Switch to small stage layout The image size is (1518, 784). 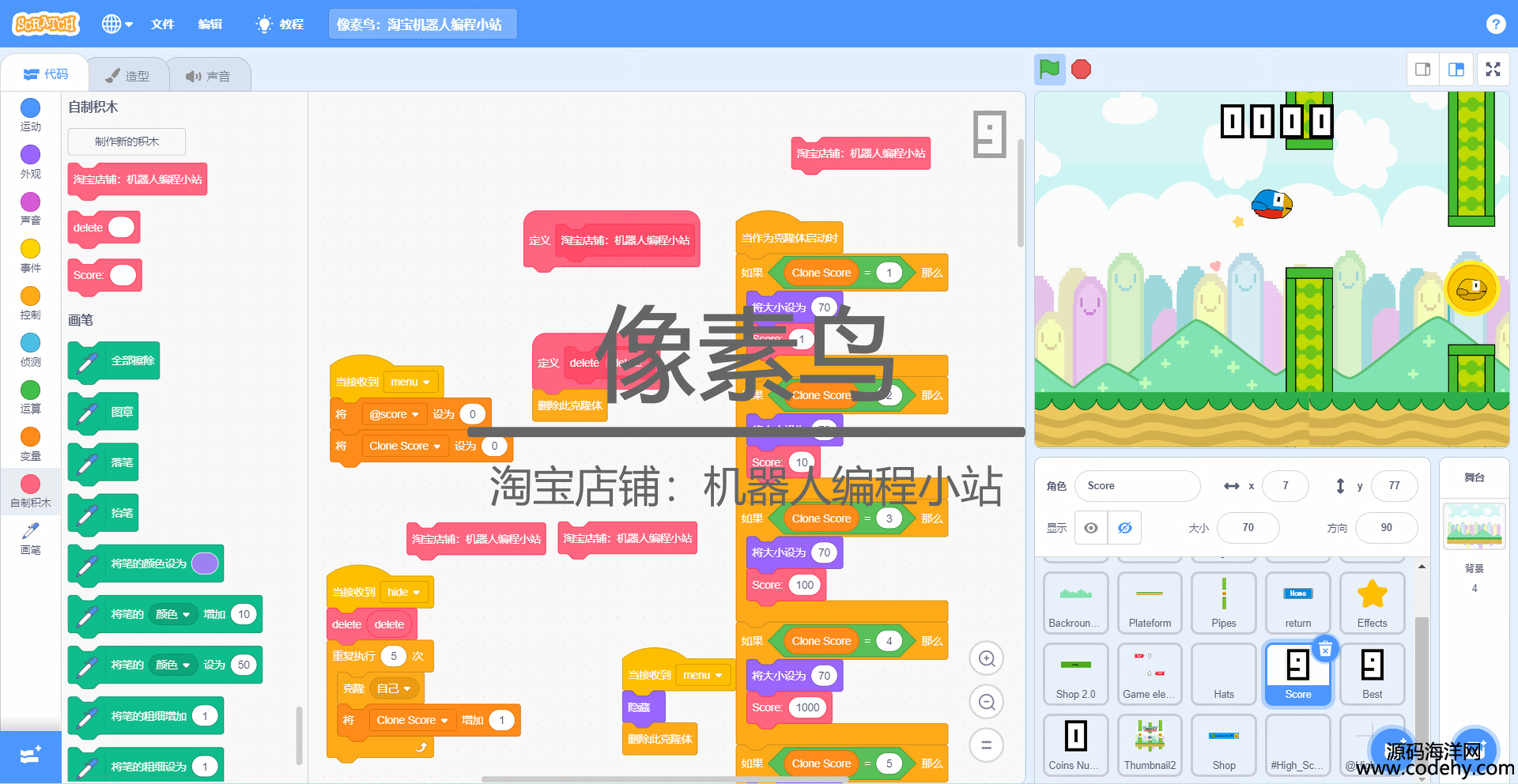tap(1422, 70)
